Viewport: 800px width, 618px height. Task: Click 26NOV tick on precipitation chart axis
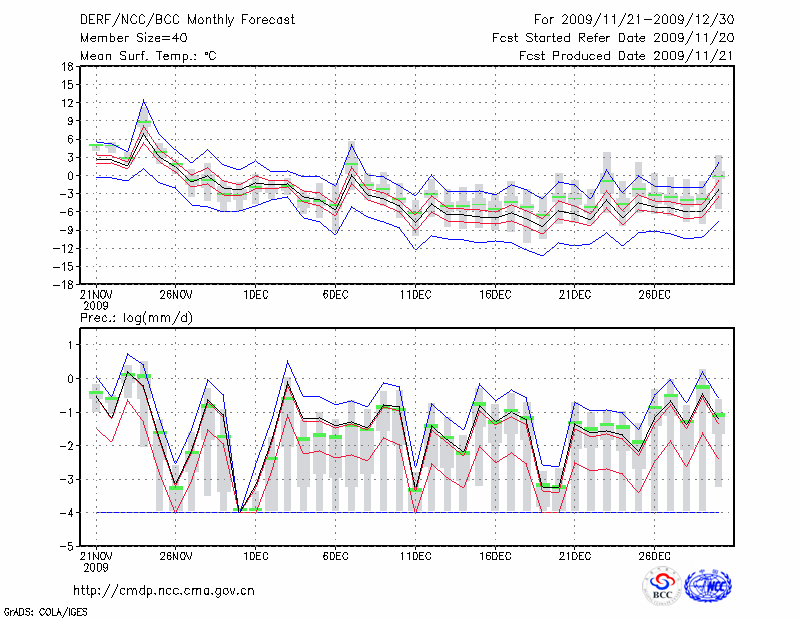pyautogui.click(x=175, y=557)
